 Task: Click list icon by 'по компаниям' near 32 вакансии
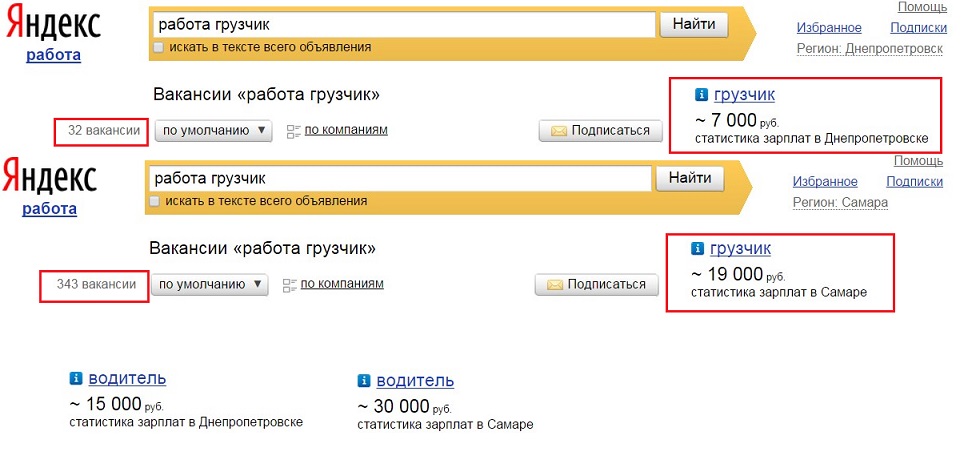pyautogui.click(x=293, y=131)
